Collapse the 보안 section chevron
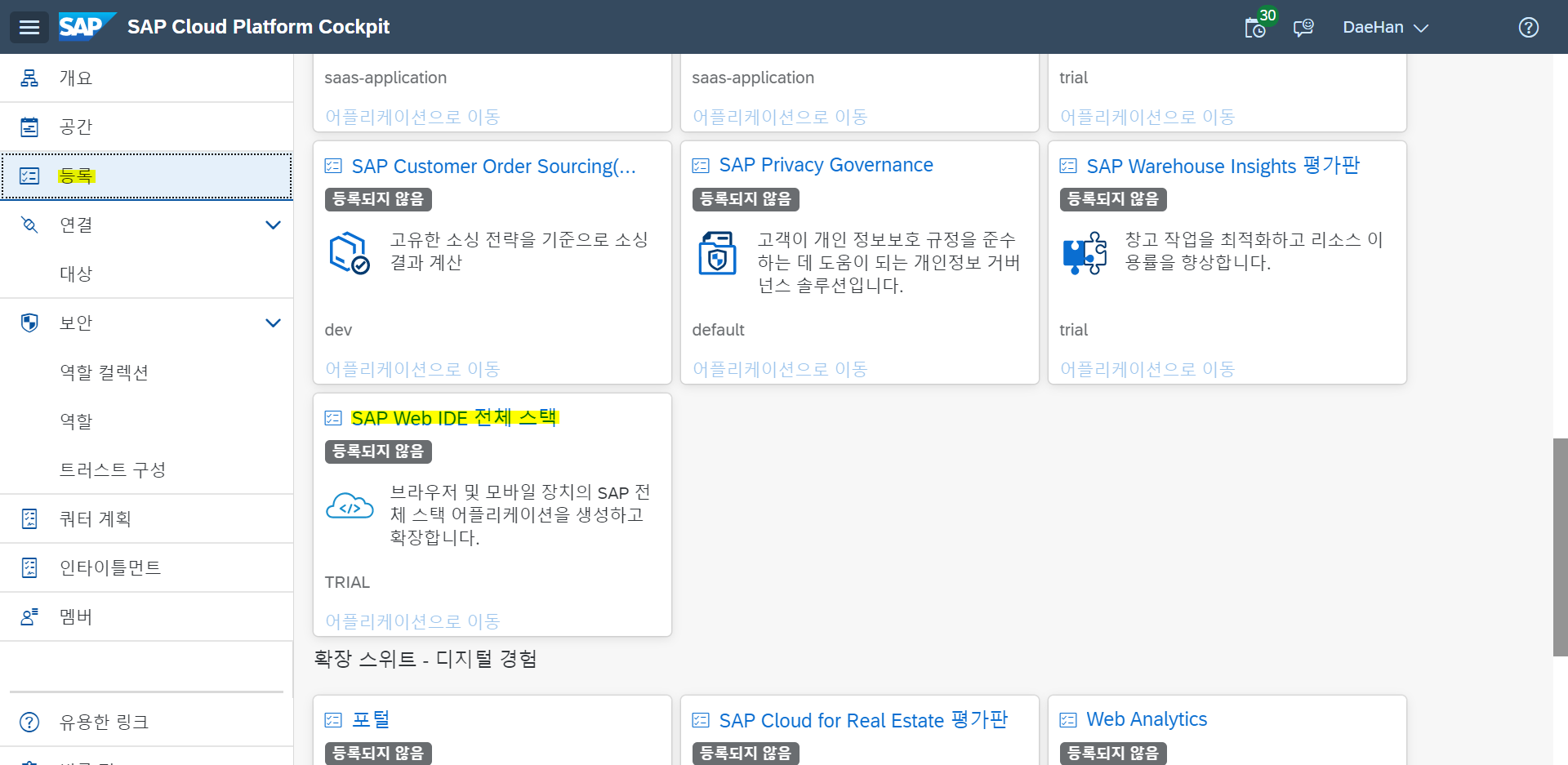Screen dimensions: 1568x765 point(274,322)
